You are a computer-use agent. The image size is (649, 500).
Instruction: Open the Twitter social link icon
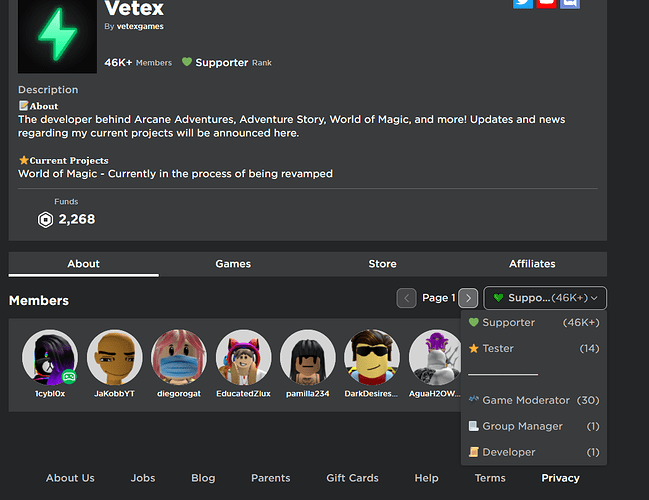click(523, 2)
